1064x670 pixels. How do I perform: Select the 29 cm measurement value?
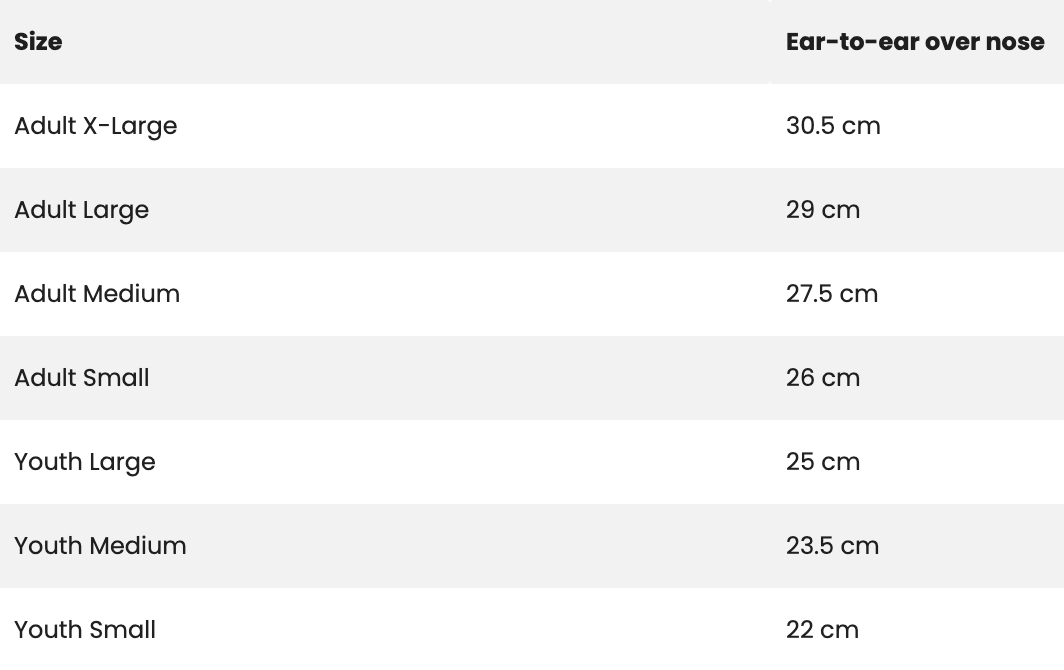coord(822,210)
